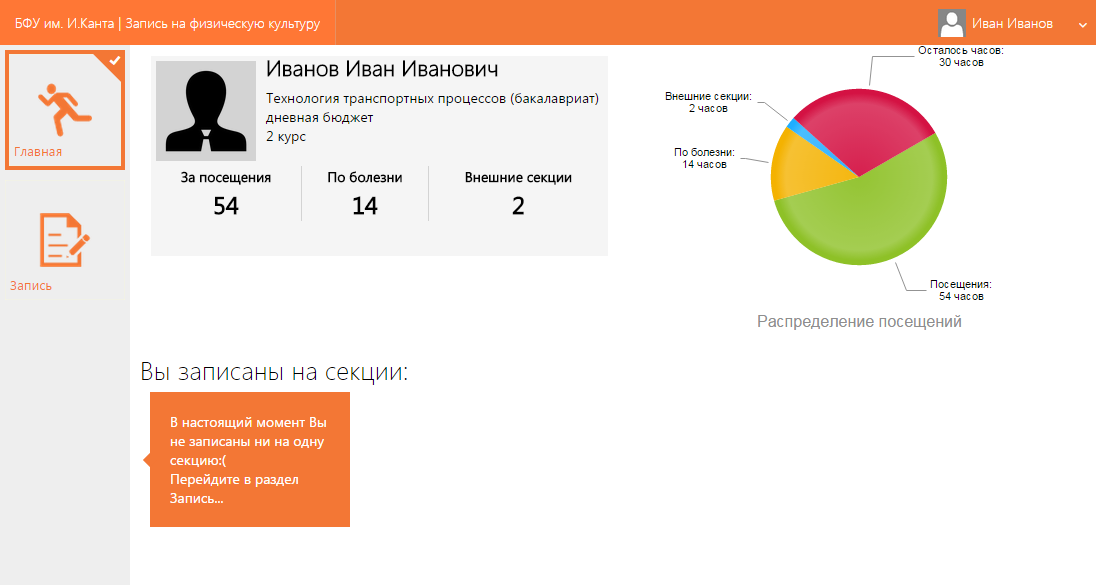Click the '2 курс' text
Screen dimensions: 1096x585
coord(286,136)
